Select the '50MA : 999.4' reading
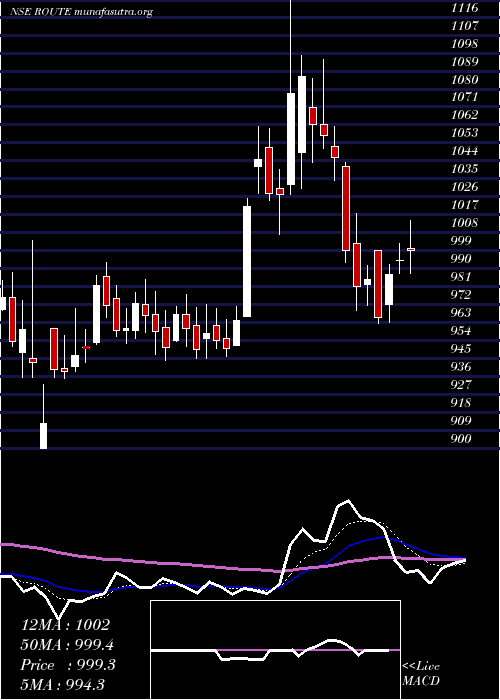The height and width of the screenshot is (700, 500). pos(67,645)
